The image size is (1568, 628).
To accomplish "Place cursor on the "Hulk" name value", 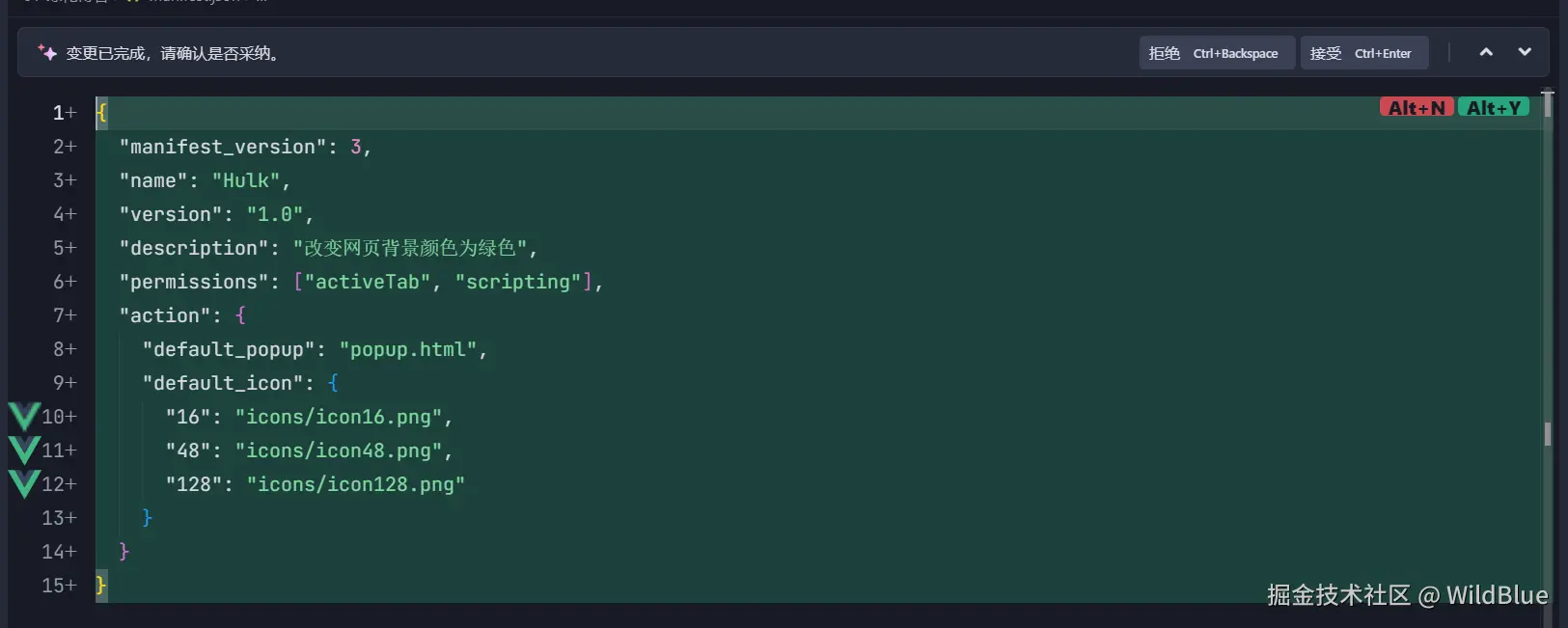I will coord(246,180).
